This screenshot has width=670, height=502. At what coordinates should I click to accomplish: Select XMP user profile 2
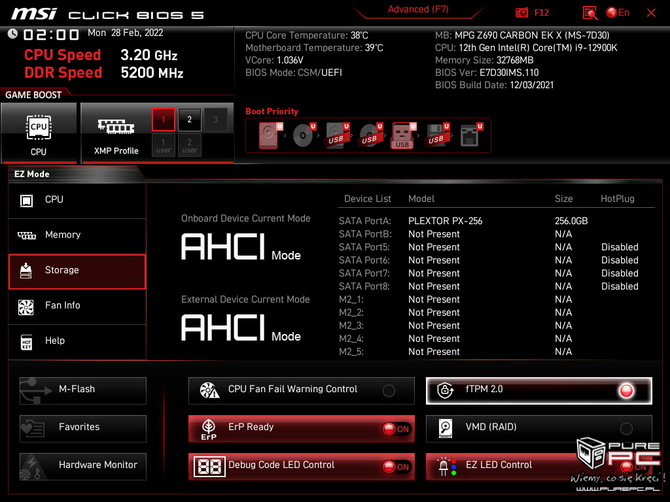click(x=189, y=146)
